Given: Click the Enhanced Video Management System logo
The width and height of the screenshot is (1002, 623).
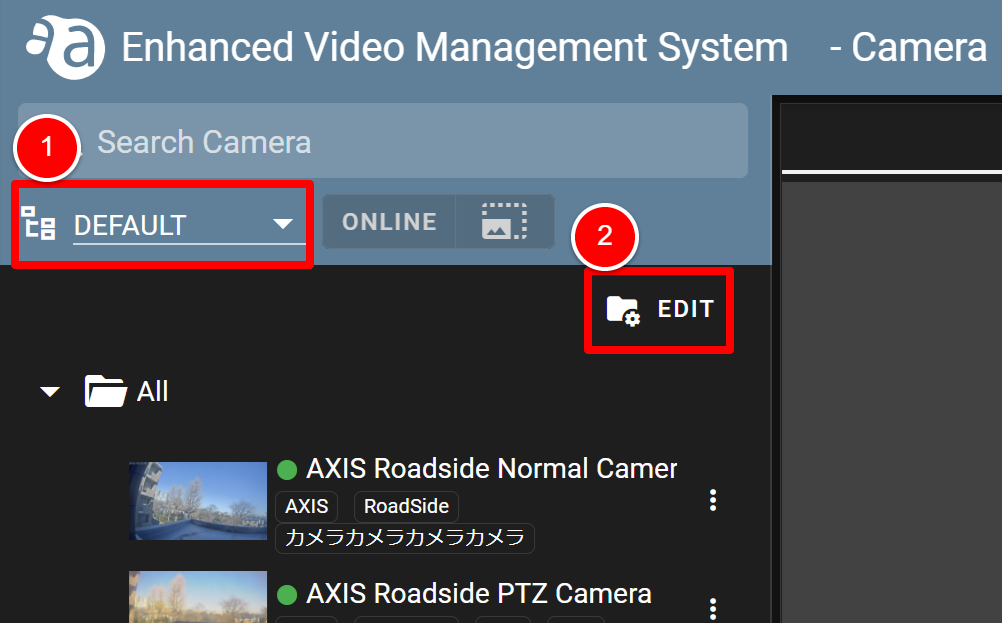Looking at the screenshot, I should 65,47.
